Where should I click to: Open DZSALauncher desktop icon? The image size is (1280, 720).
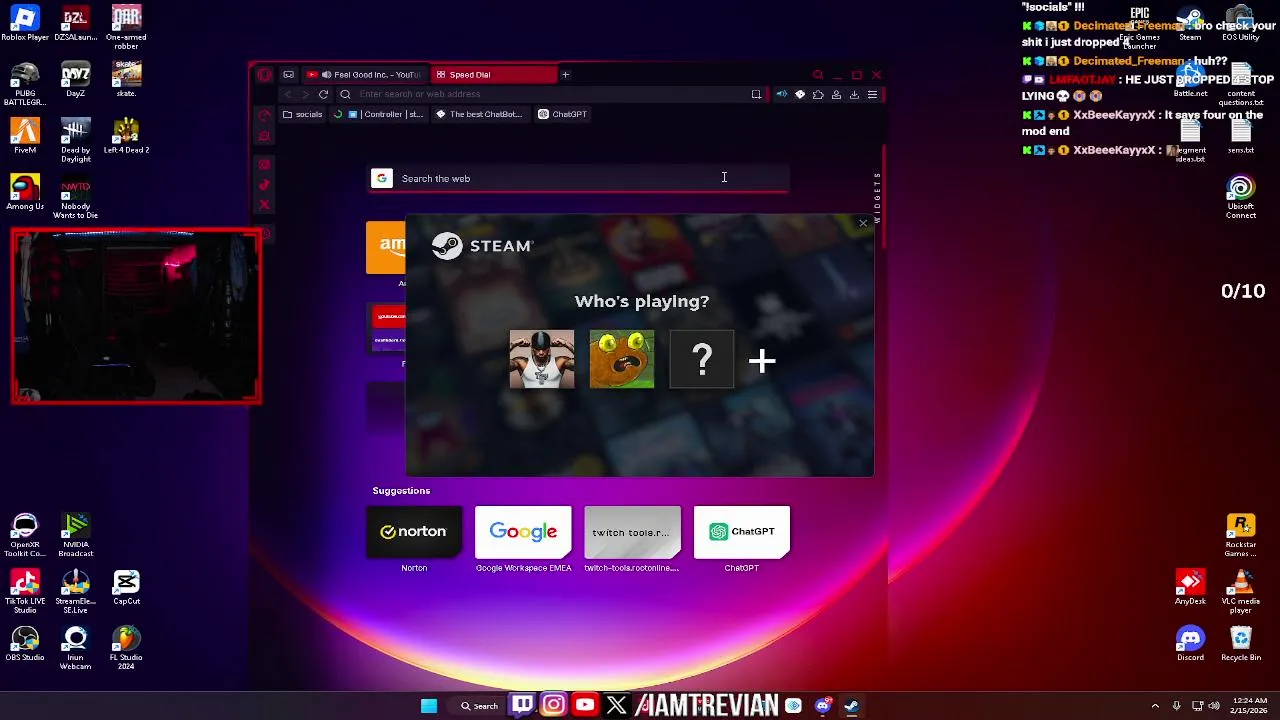coord(75,24)
